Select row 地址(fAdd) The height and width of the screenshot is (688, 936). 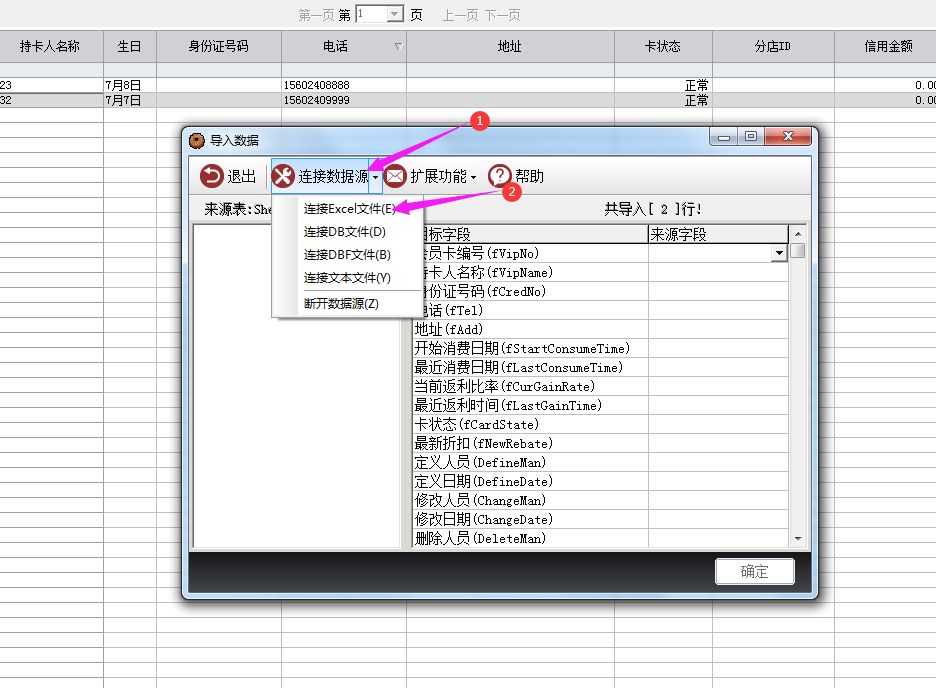click(600, 329)
